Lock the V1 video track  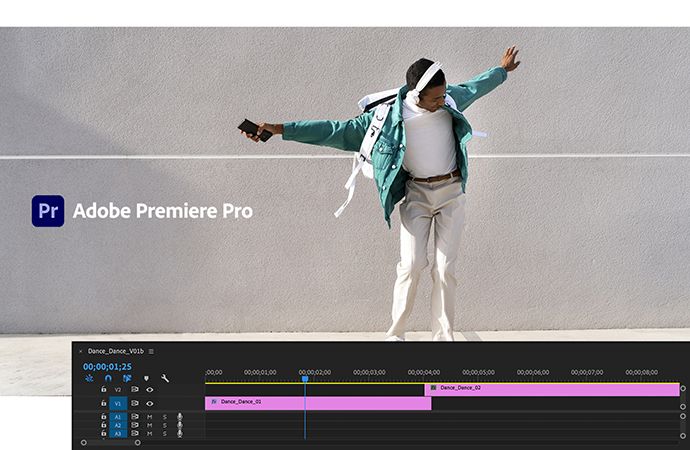click(x=103, y=403)
